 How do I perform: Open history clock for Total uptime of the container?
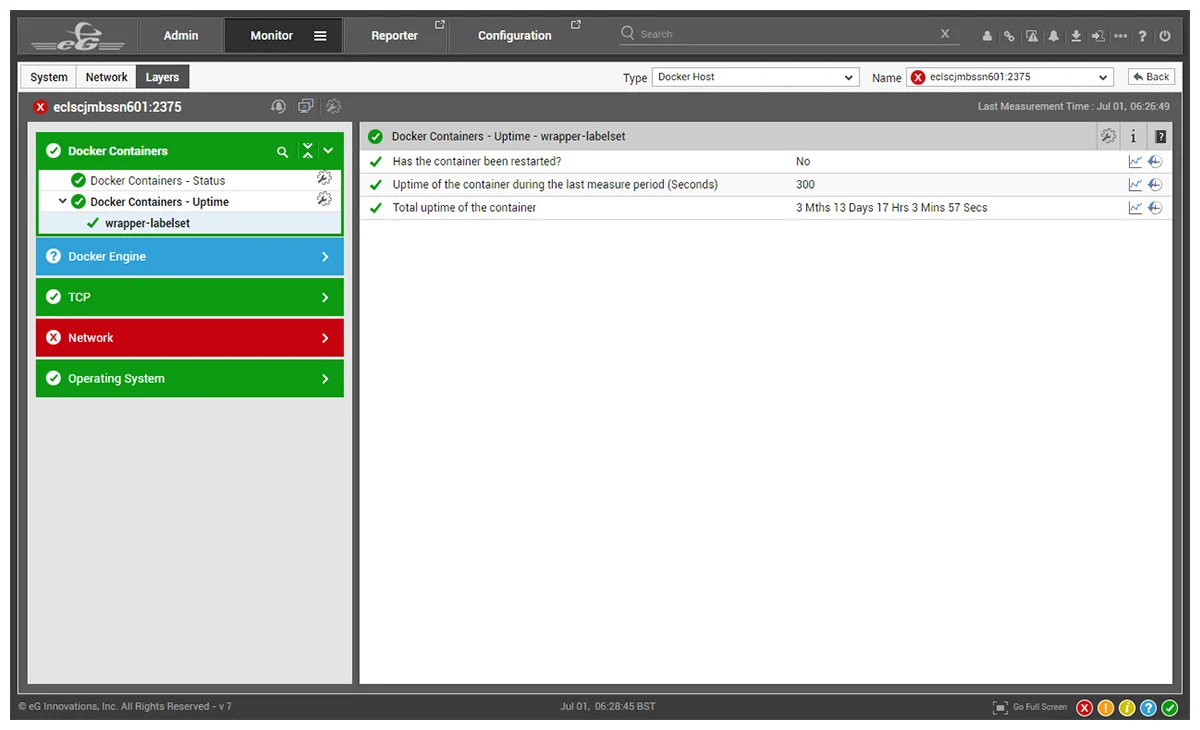pyautogui.click(x=1155, y=208)
